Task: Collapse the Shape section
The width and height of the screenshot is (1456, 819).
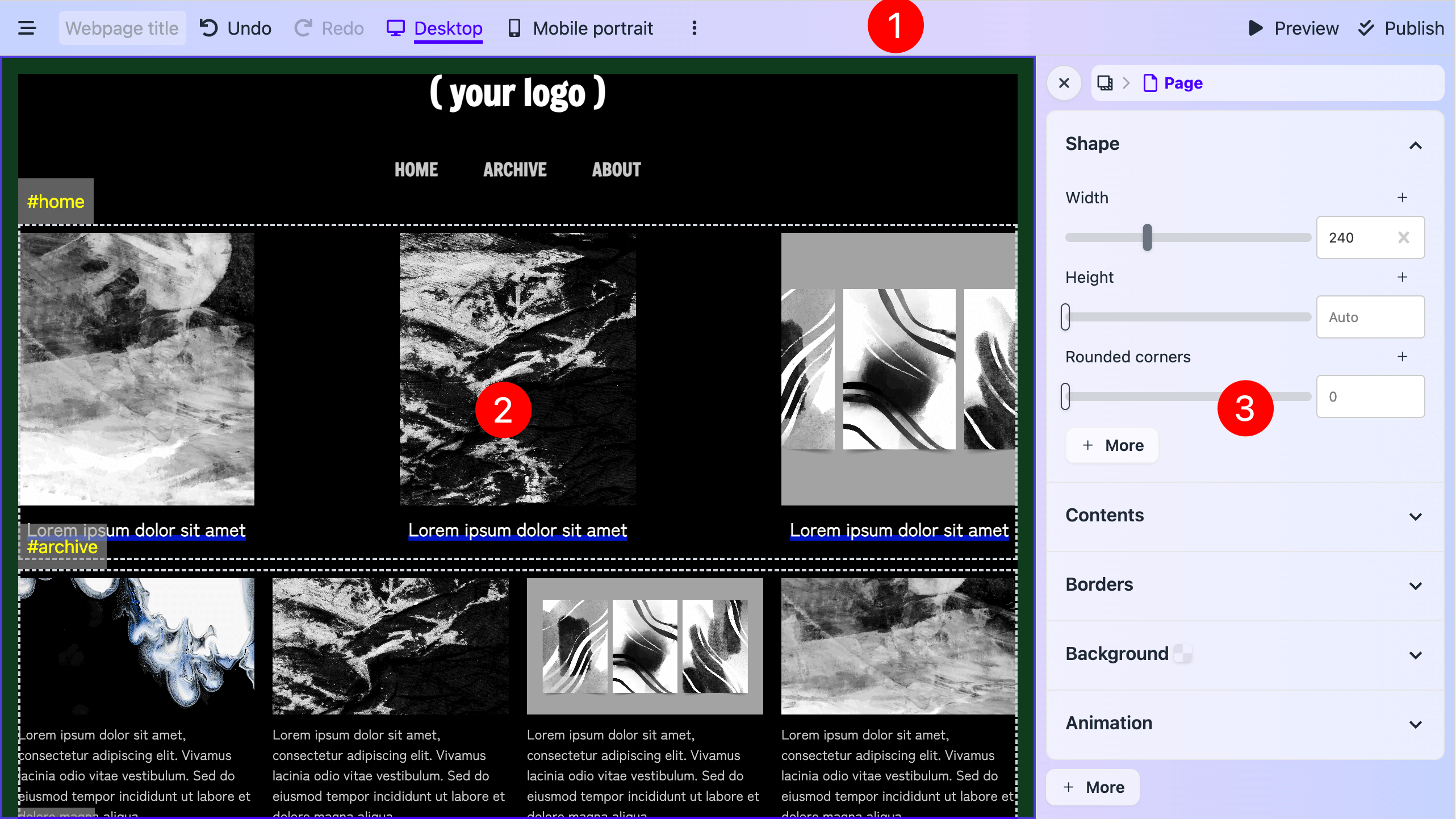Action: pos(1415,145)
